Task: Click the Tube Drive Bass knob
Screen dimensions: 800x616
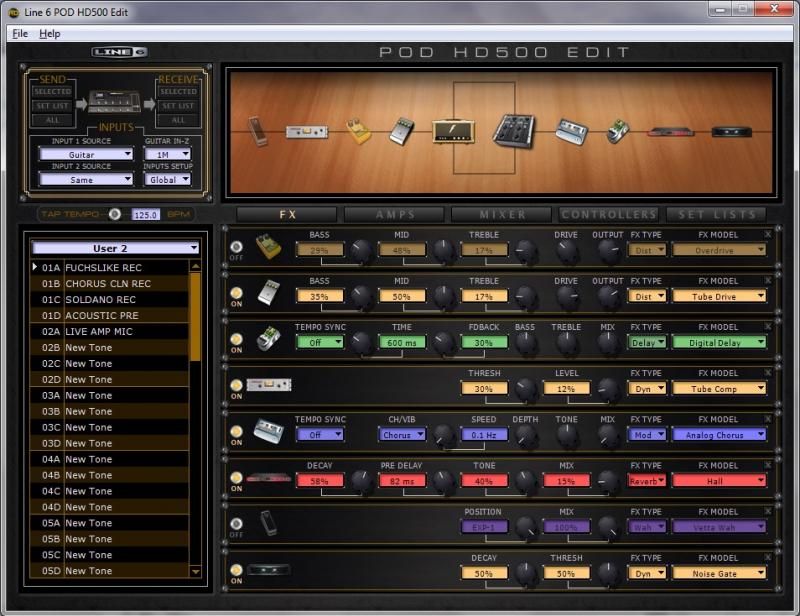Action: click(361, 297)
